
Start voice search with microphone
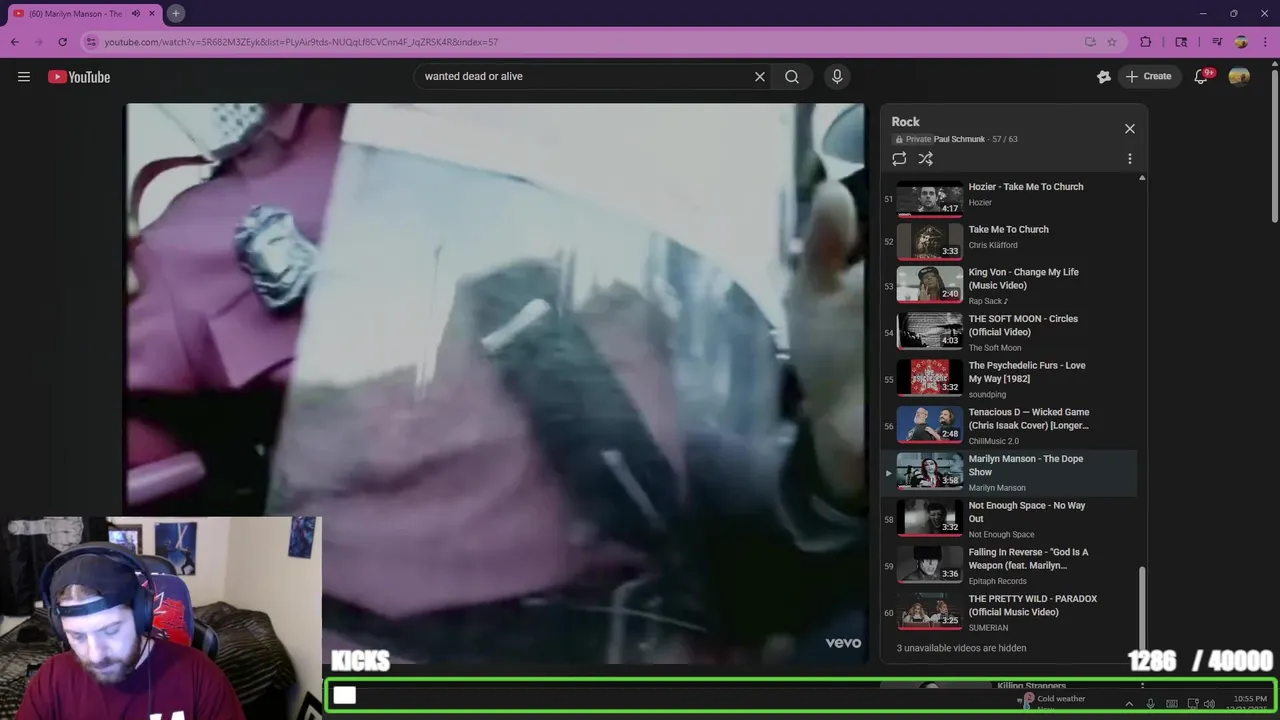click(x=838, y=77)
